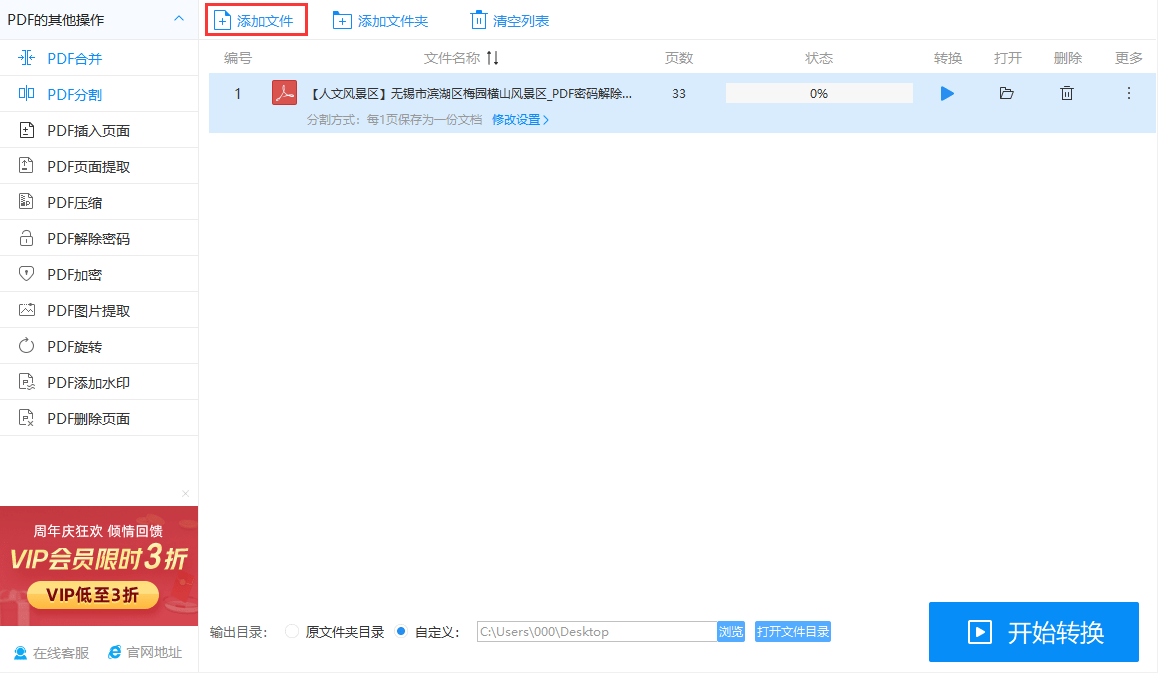Click the 开始转换 start conversion button

pos(1034,632)
